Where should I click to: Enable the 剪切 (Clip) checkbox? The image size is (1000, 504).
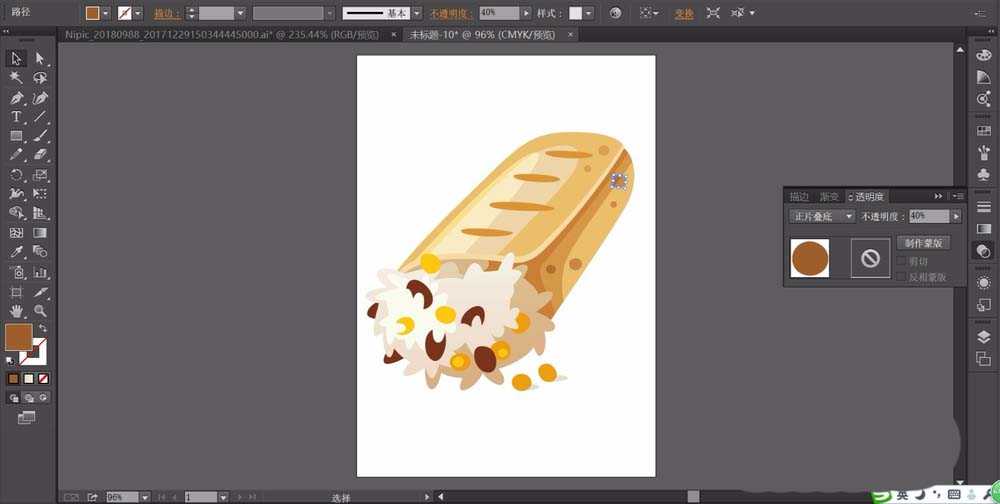[902, 262]
